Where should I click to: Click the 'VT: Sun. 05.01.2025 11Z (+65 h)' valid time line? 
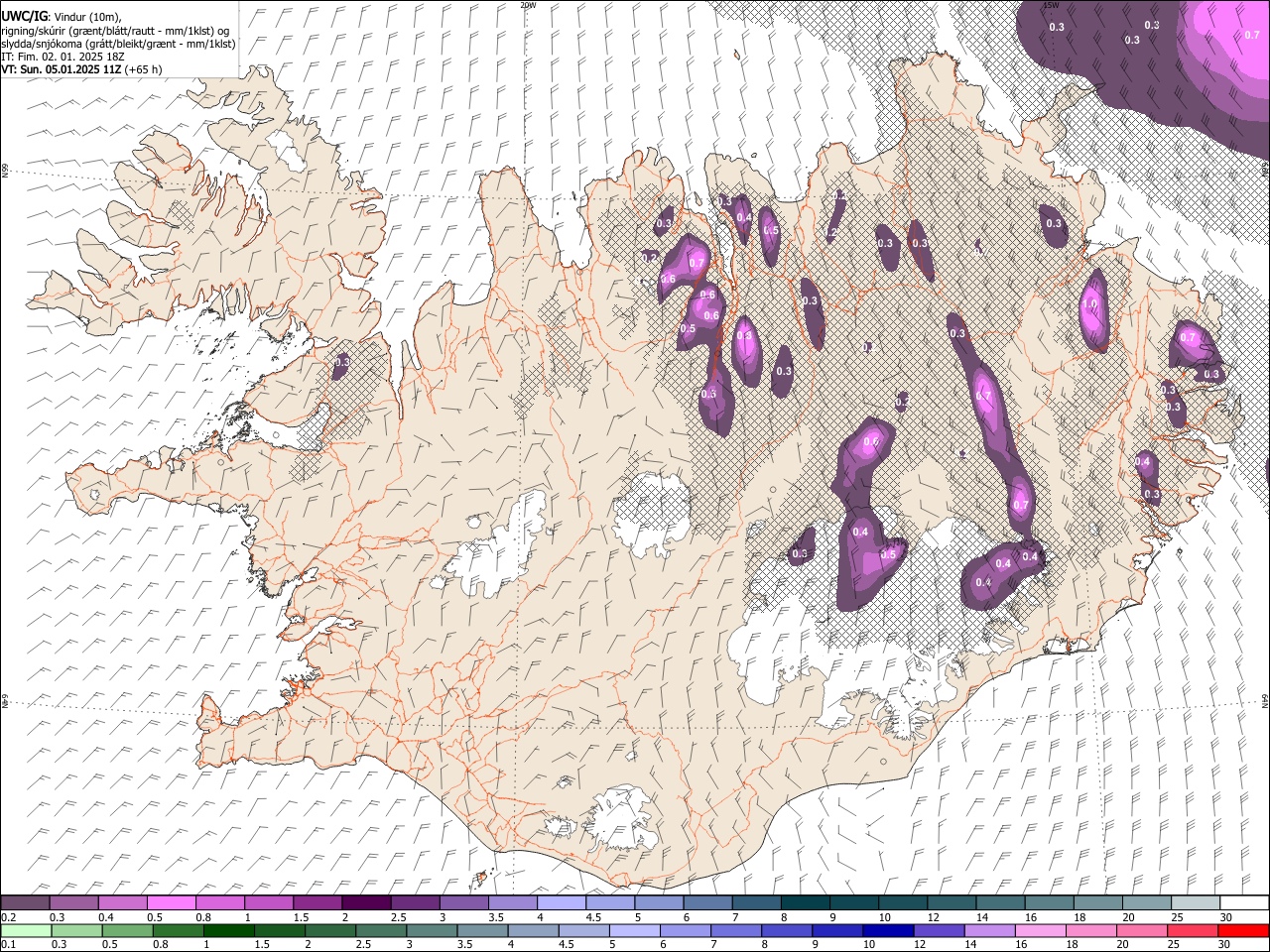coord(81,69)
